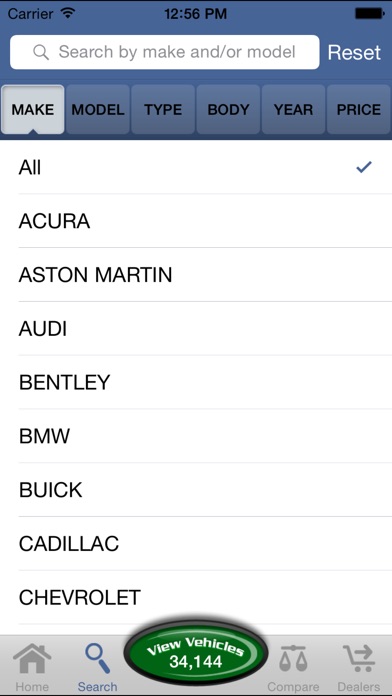The height and width of the screenshot is (696, 392).
Task: Select CHEVROLET in the make list
Action: (x=196, y=597)
